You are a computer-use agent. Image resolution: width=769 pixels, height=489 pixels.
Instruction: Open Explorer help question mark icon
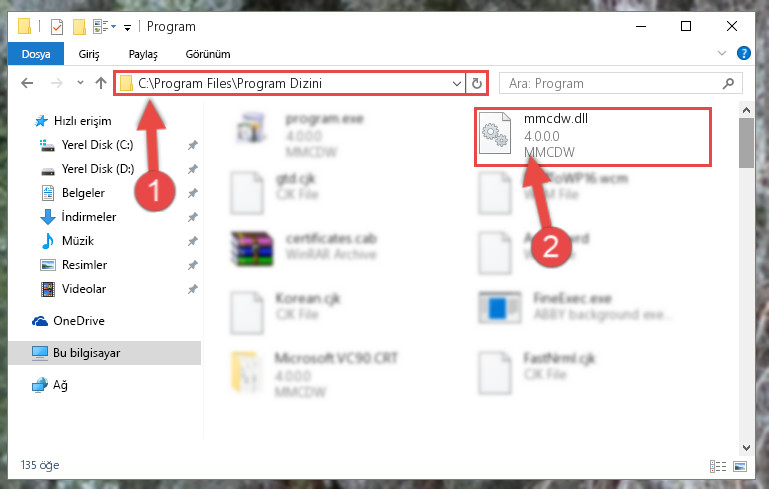743,53
